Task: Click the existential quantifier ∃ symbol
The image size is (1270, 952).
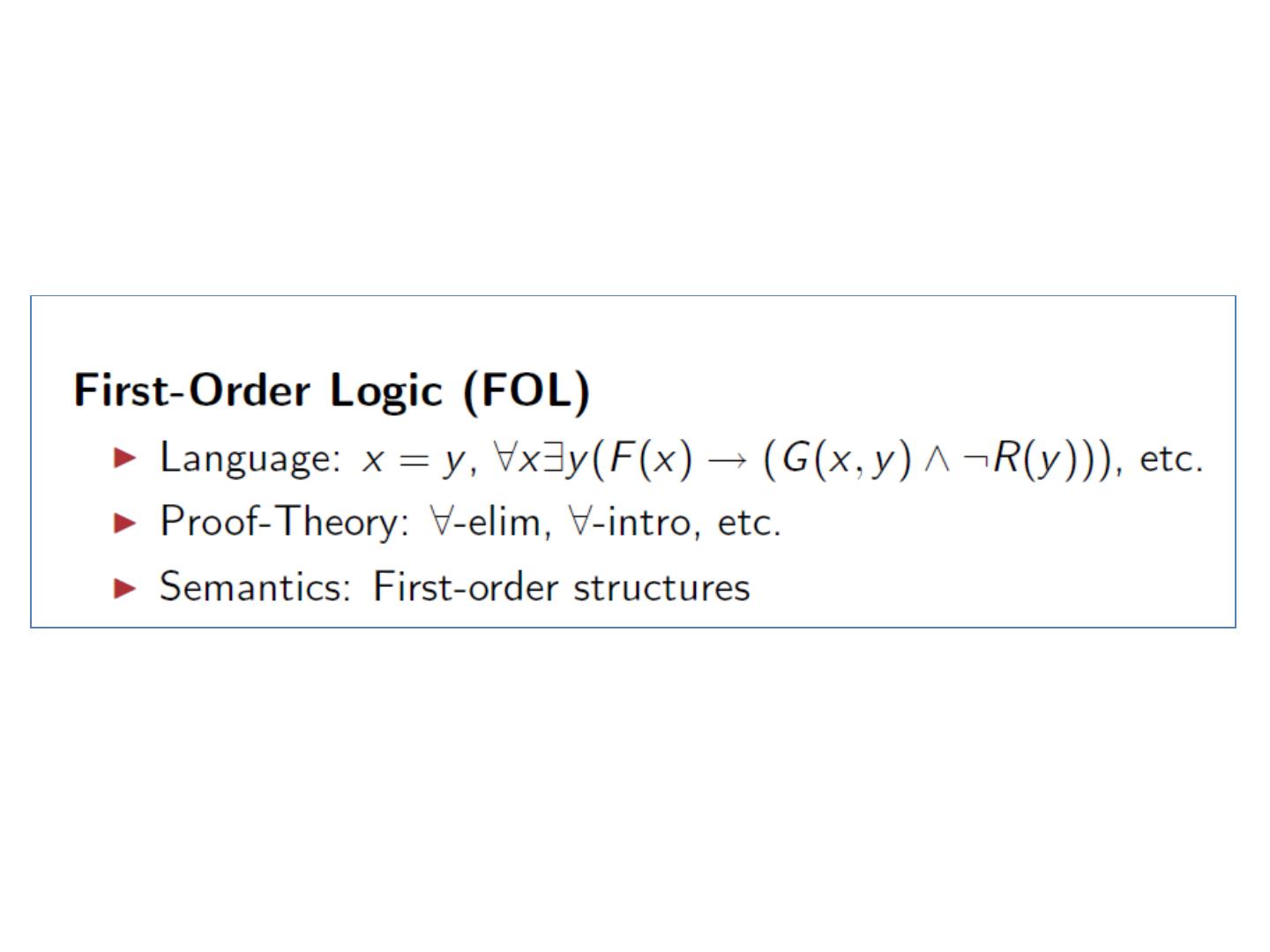Action: point(553,457)
